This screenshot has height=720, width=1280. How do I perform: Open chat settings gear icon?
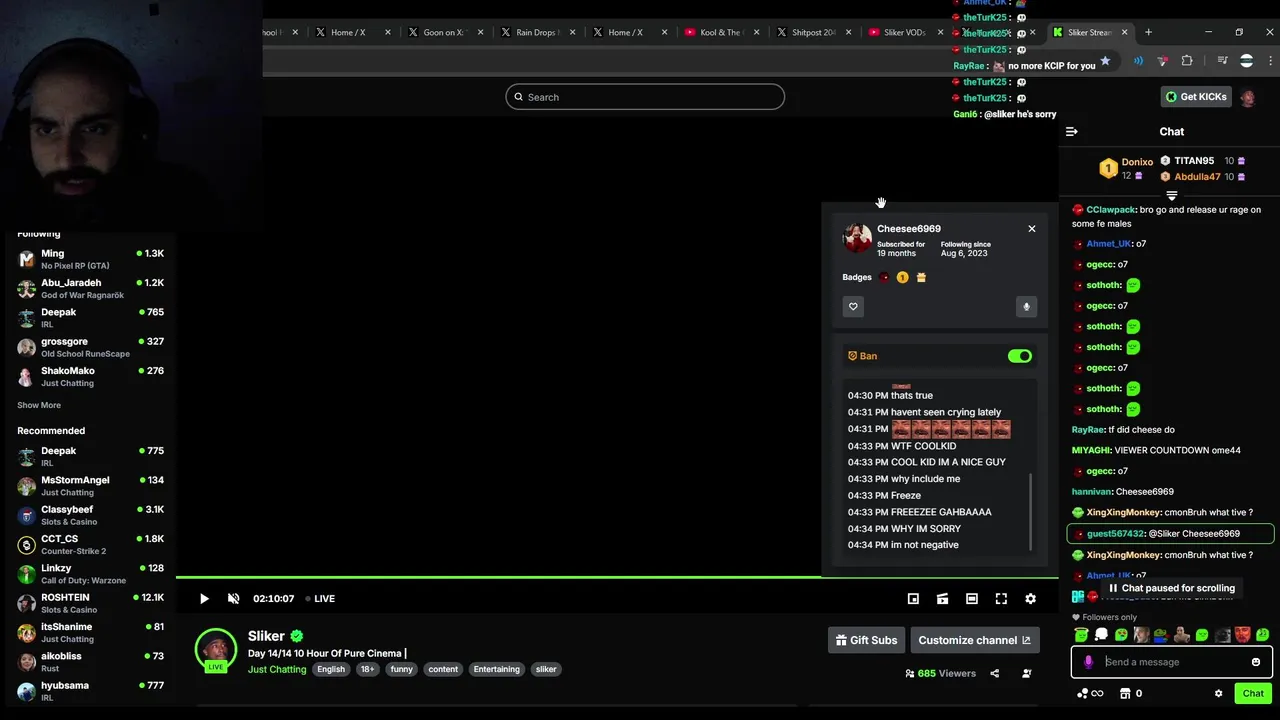(x=1218, y=694)
